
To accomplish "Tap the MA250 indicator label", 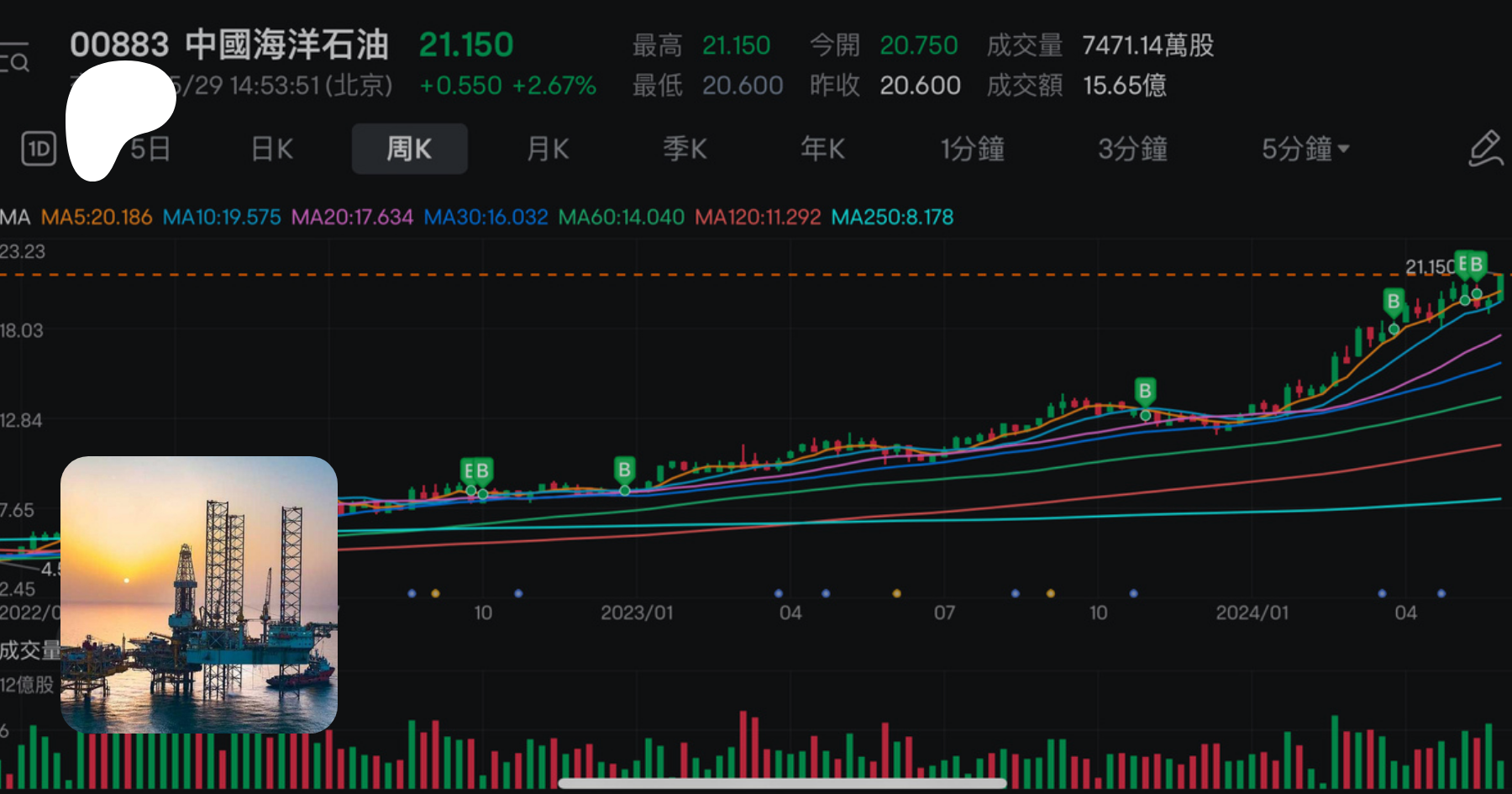I will point(892,218).
